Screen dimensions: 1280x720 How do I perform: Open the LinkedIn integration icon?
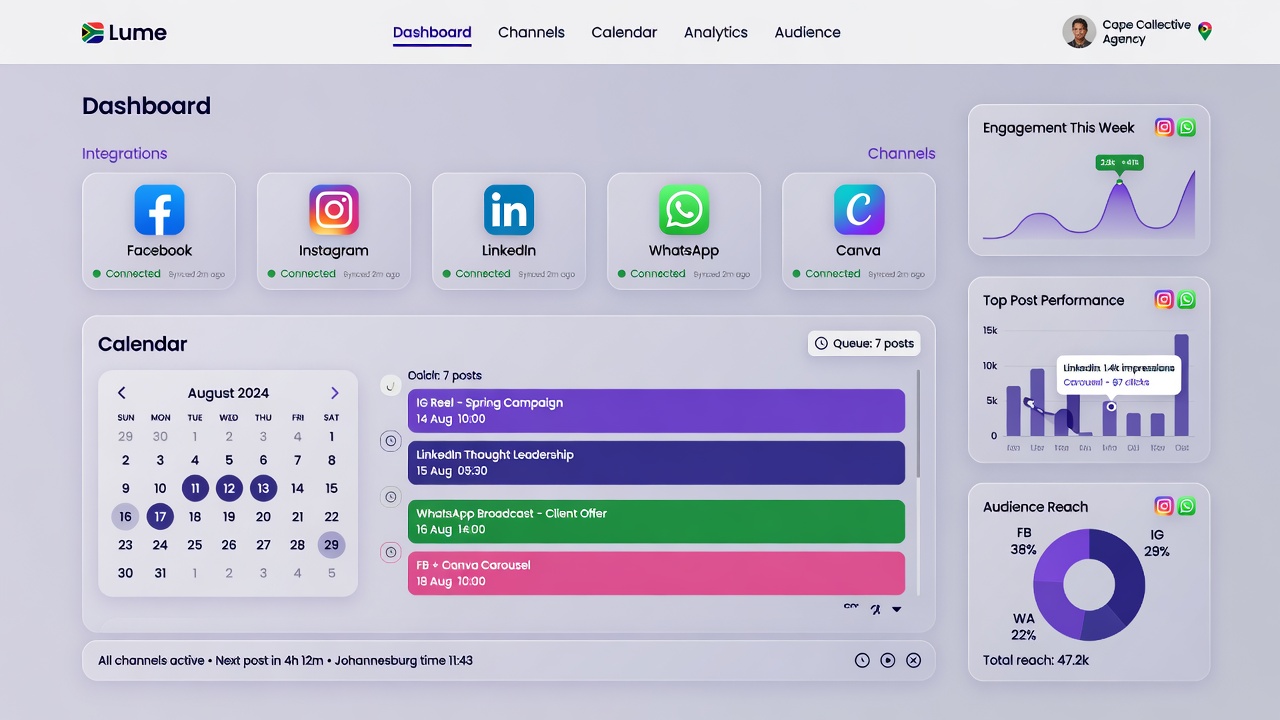tap(509, 210)
